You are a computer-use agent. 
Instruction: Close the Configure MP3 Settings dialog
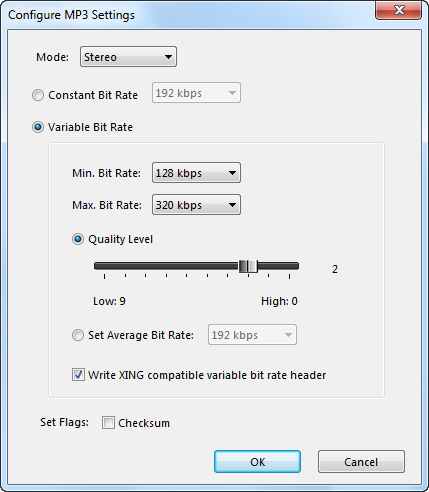pyautogui.click(x=398, y=10)
